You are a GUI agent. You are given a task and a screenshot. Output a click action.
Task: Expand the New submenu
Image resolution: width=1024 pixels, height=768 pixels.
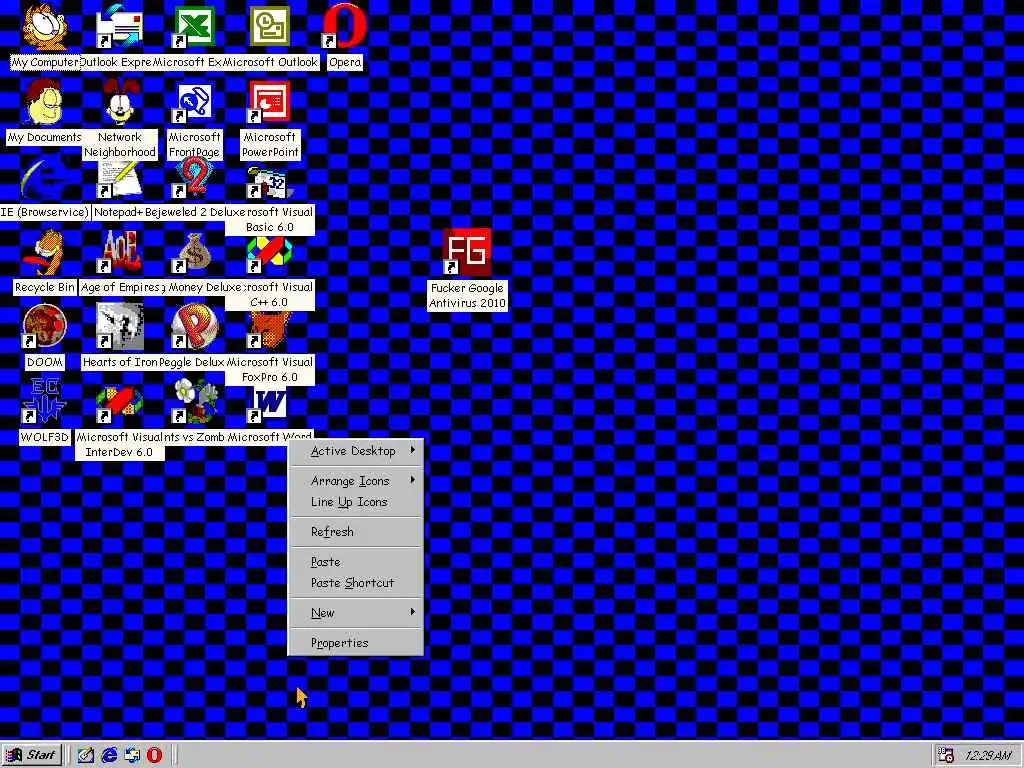pos(356,613)
